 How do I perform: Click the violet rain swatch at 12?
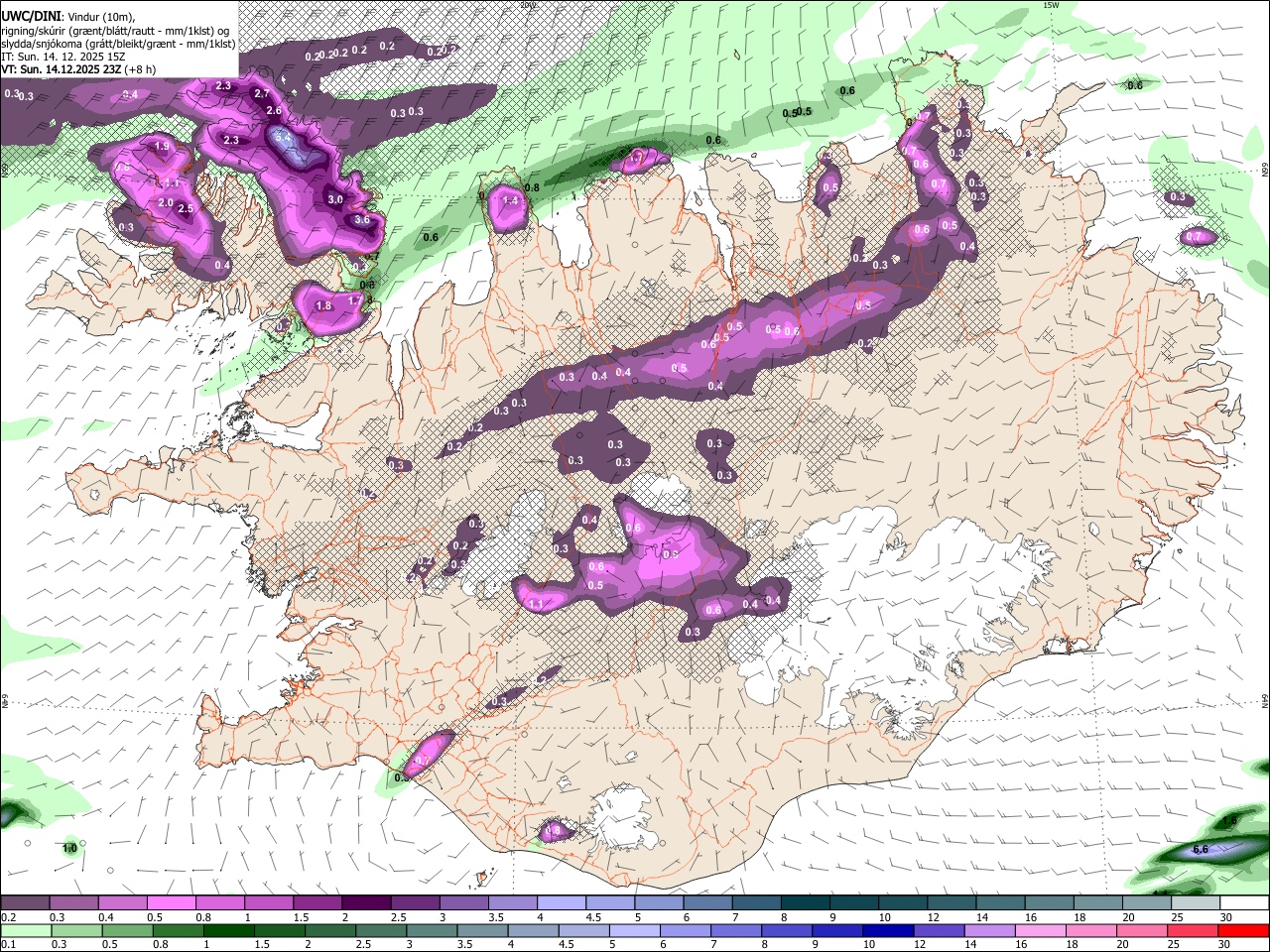pyautogui.click(x=937, y=930)
